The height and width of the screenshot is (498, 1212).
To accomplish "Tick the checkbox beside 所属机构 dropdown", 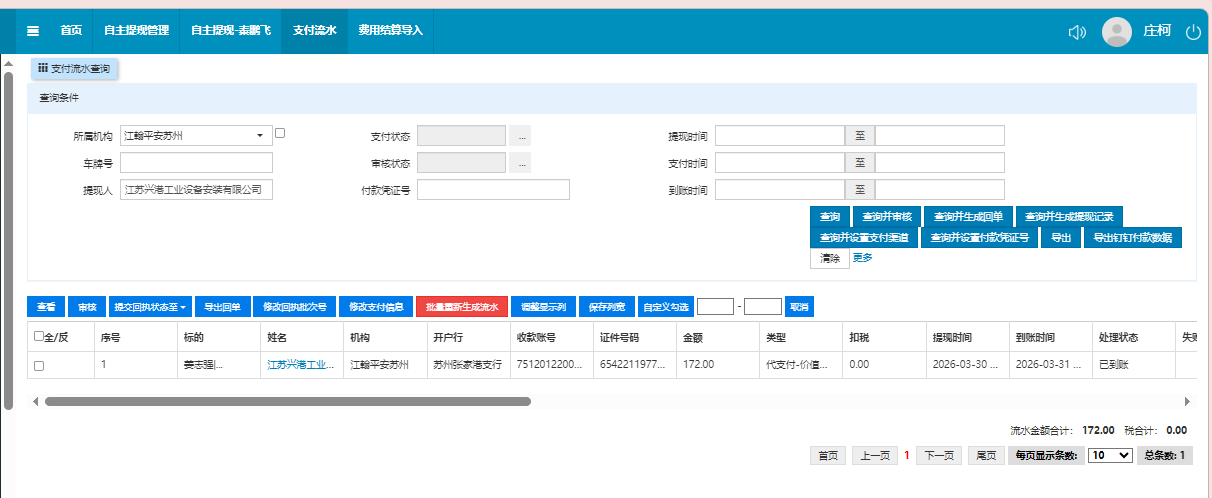I will (x=281, y=133).
